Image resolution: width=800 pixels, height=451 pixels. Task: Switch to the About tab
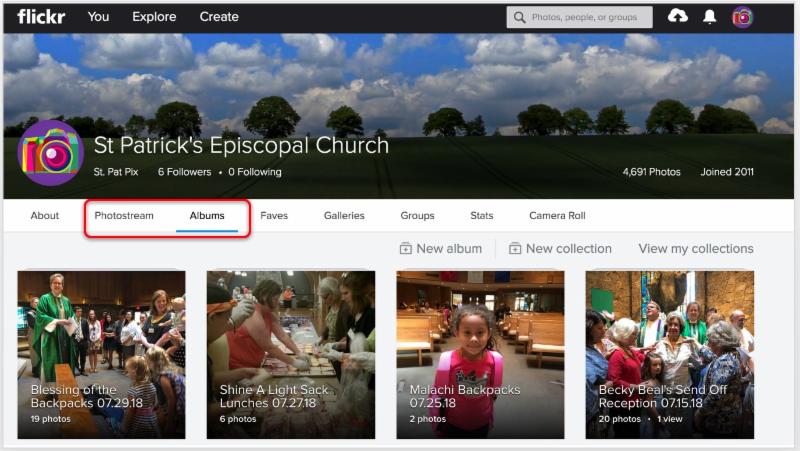[45, 215]
